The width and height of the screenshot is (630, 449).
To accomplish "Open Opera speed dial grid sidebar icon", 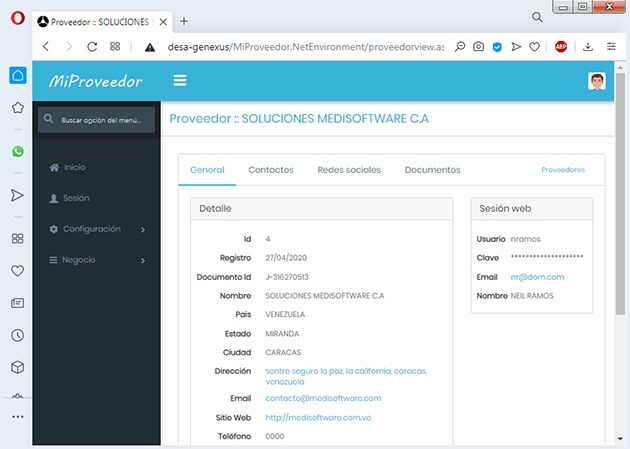I will tap(17, 238).
